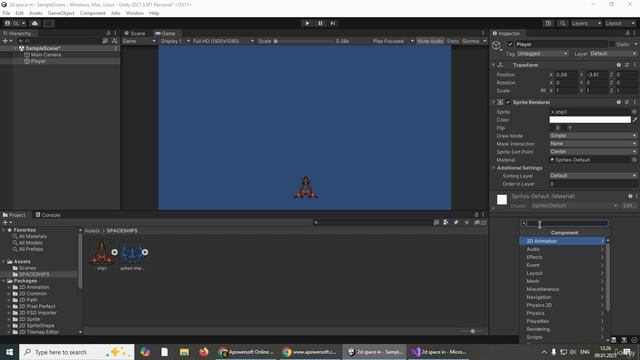Open the Layers dropdown in the toolbar

coord(586,23)
